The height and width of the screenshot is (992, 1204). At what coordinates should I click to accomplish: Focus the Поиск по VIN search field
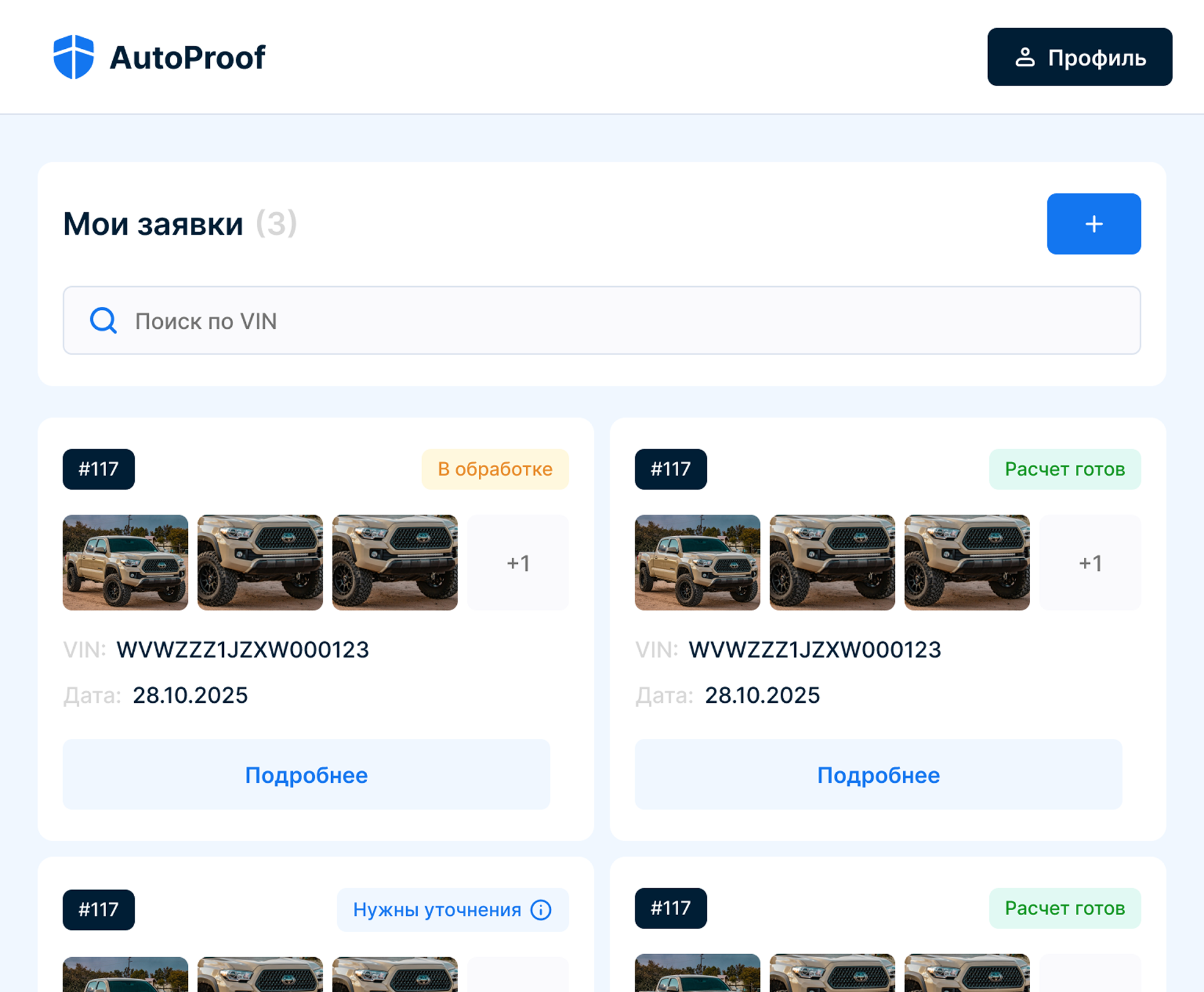[610, 320]
